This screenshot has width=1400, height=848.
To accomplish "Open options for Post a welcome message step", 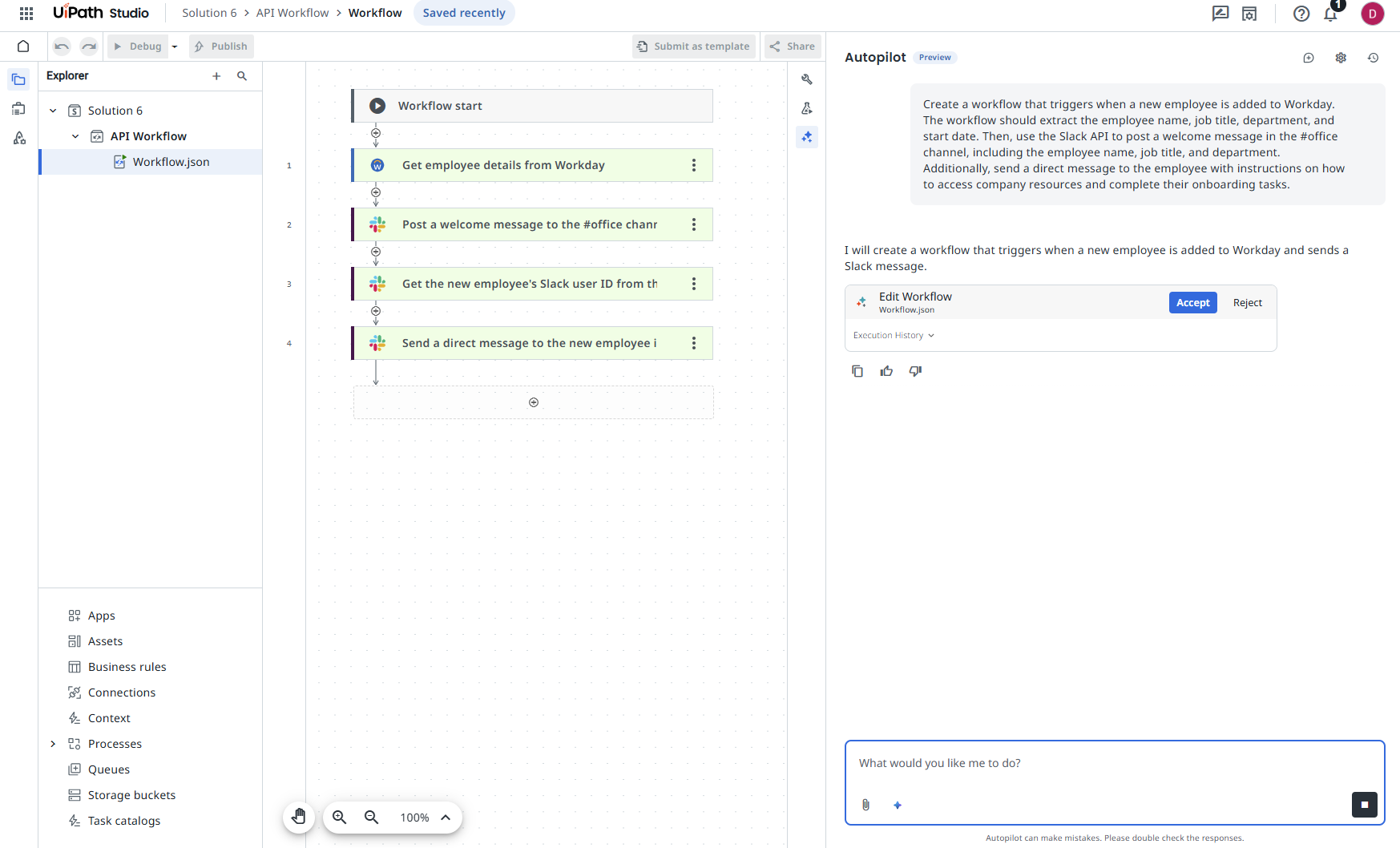I will coord(694,224).
